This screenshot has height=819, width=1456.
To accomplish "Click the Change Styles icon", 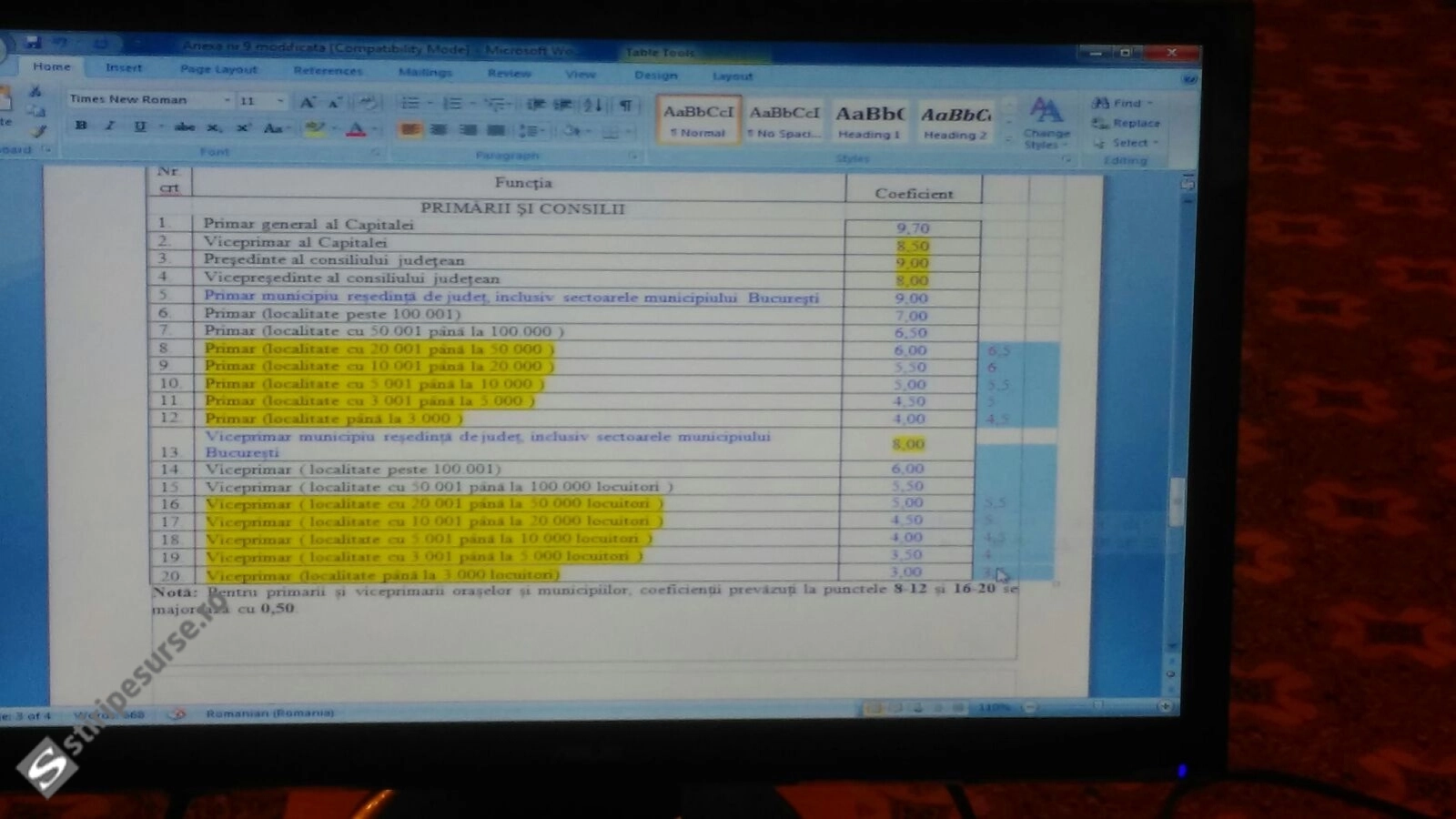I will point(1046,122).
